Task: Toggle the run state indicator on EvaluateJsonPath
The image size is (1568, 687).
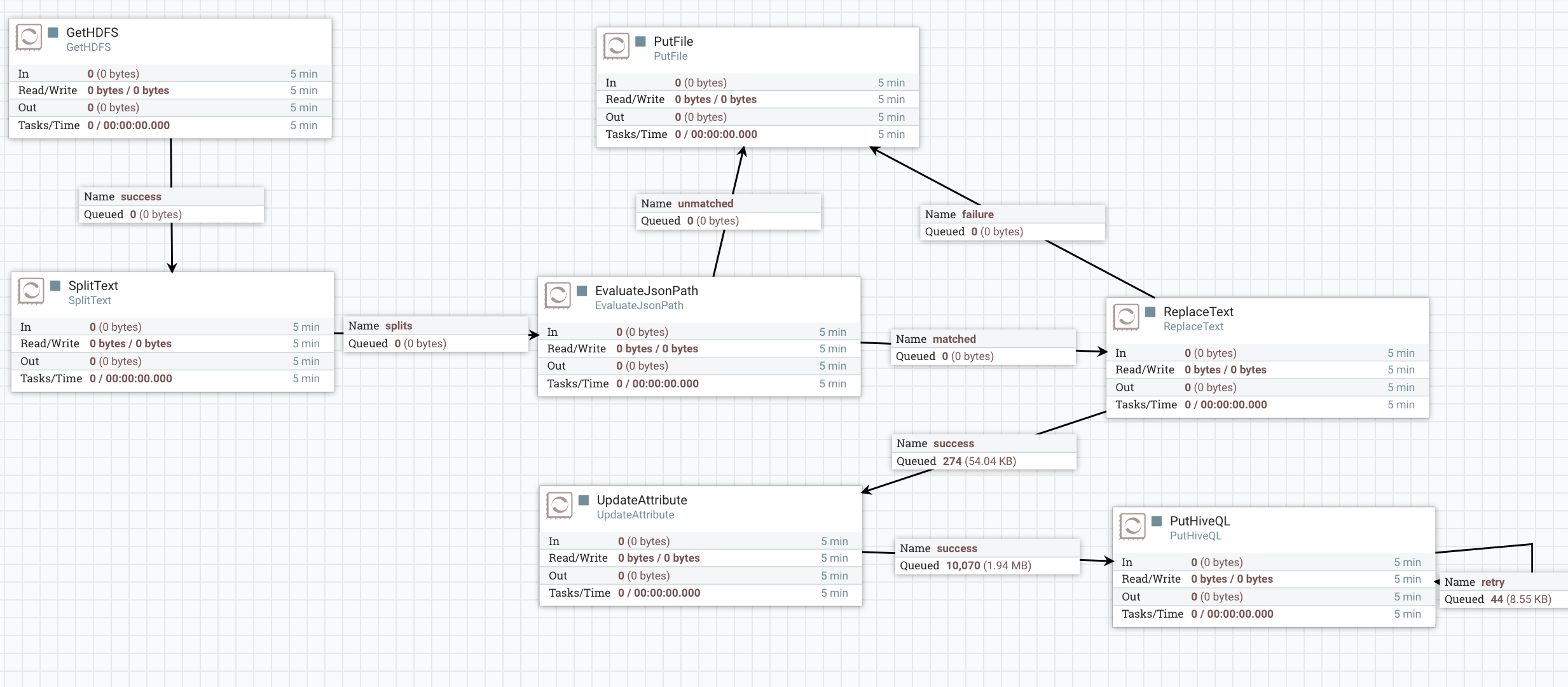Action: click(x=582, y=290)
